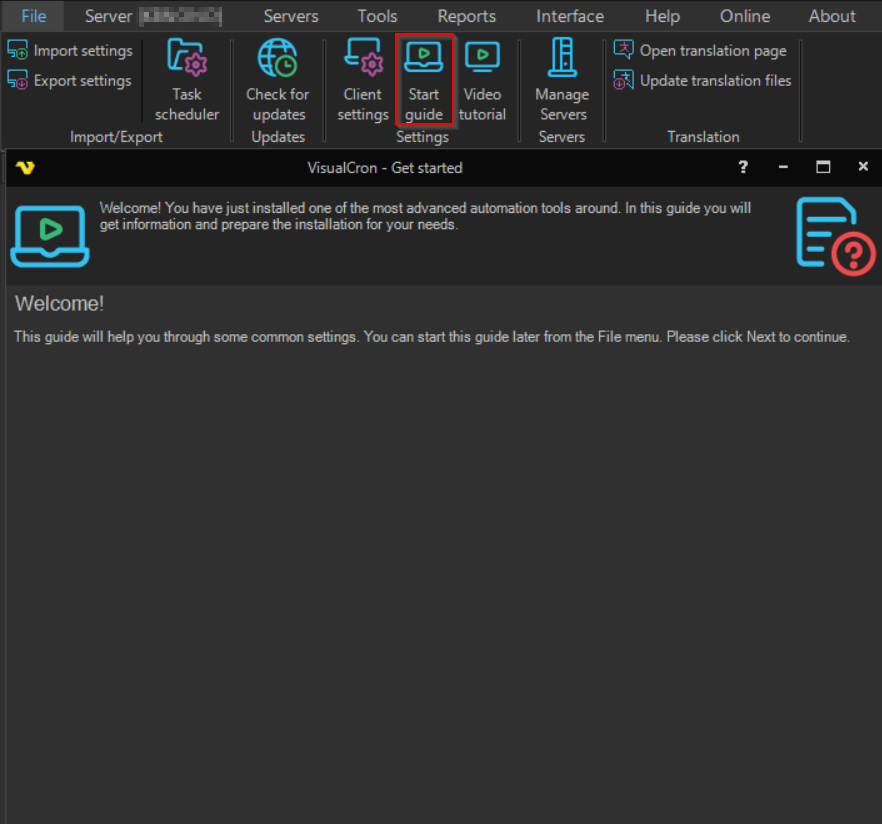Click the Import settings icon
This screenshot has width=882, height=824.
coord(18,50)
